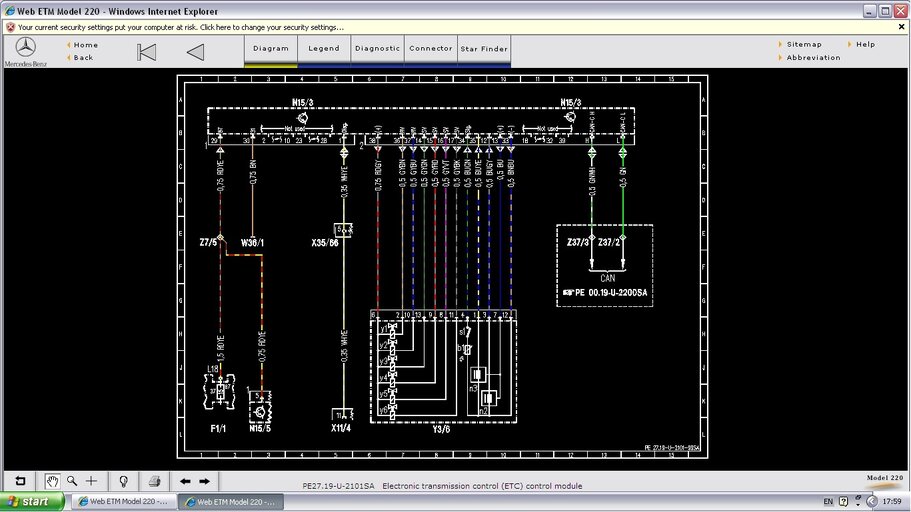The height and width of the screenshot is (512, 911).
Task: Open the Diagram tab
Action: [x=271, y=49]
